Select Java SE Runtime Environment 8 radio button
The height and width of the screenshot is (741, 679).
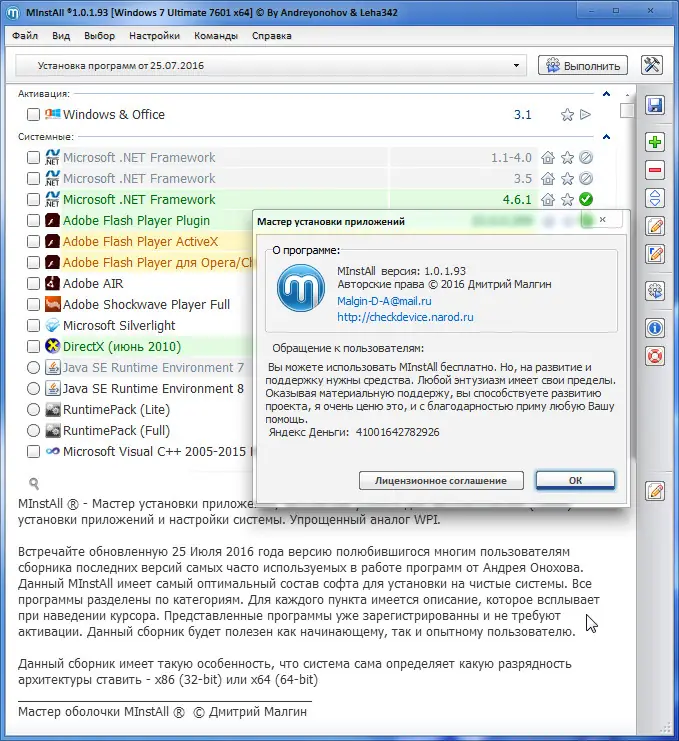pyautogui.click(x=34, y=388)
